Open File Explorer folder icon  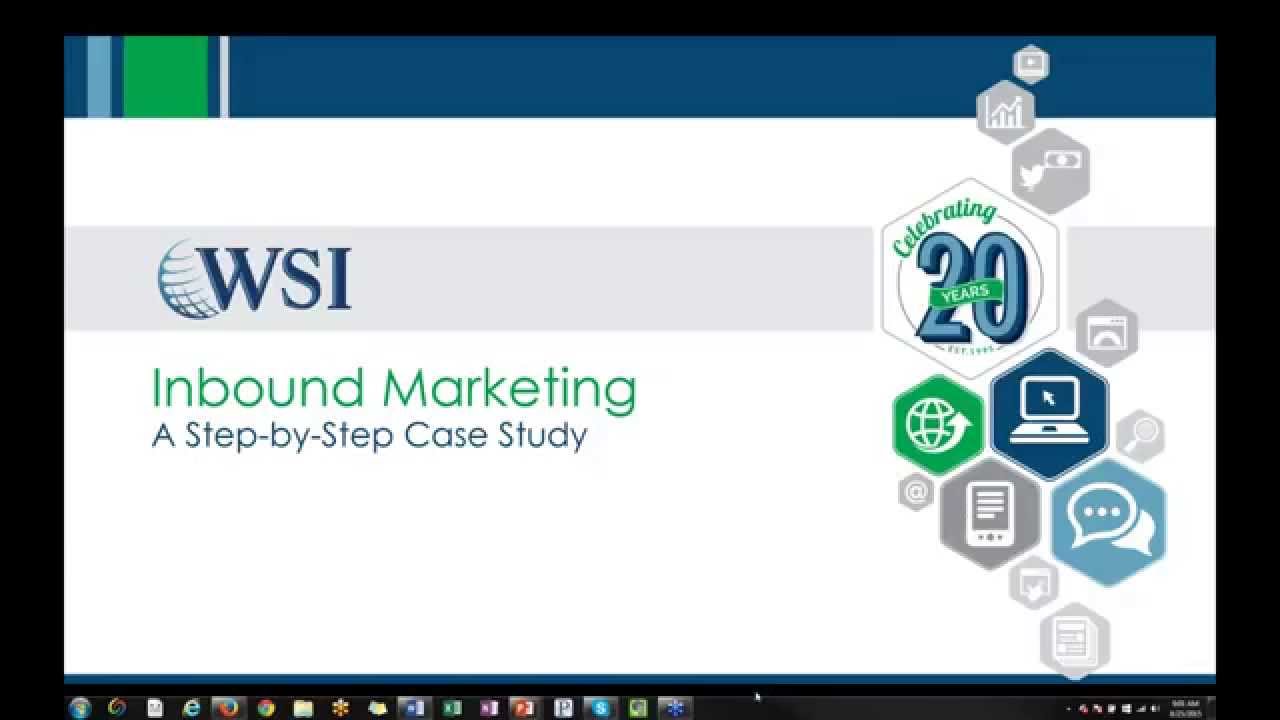tap(303, 708)
